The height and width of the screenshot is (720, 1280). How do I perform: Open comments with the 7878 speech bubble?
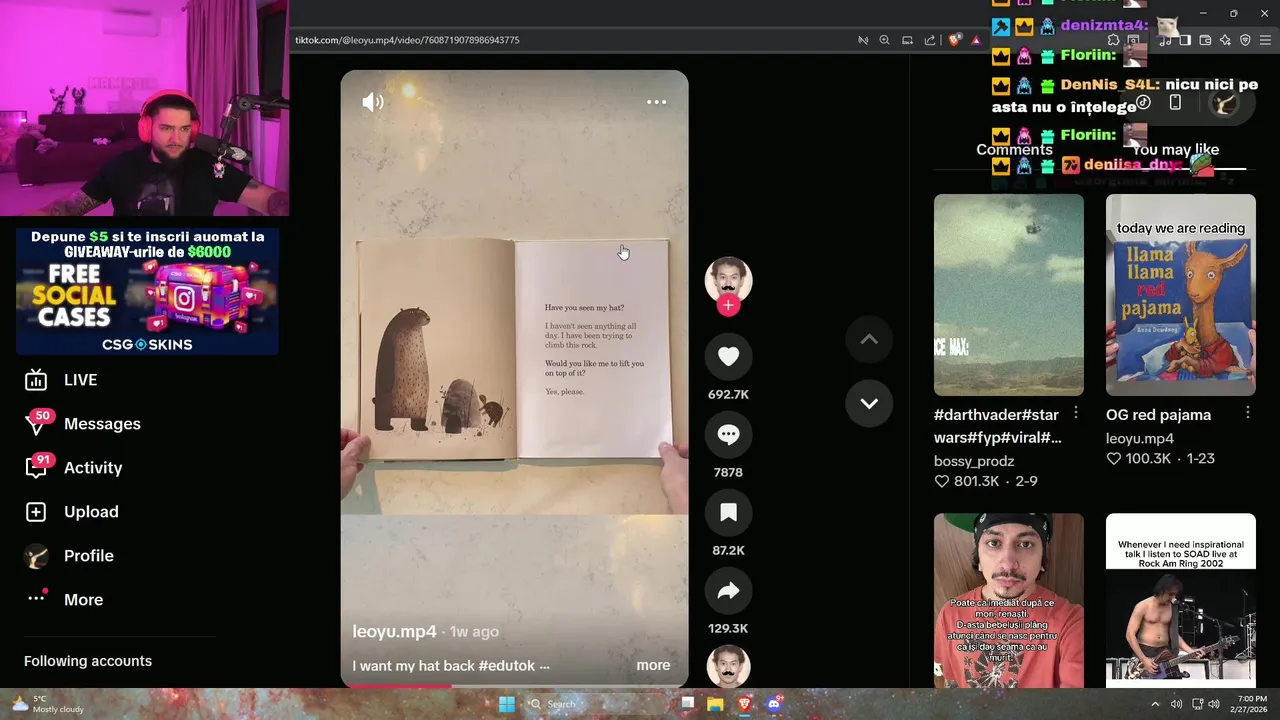[x=728, y=435]
